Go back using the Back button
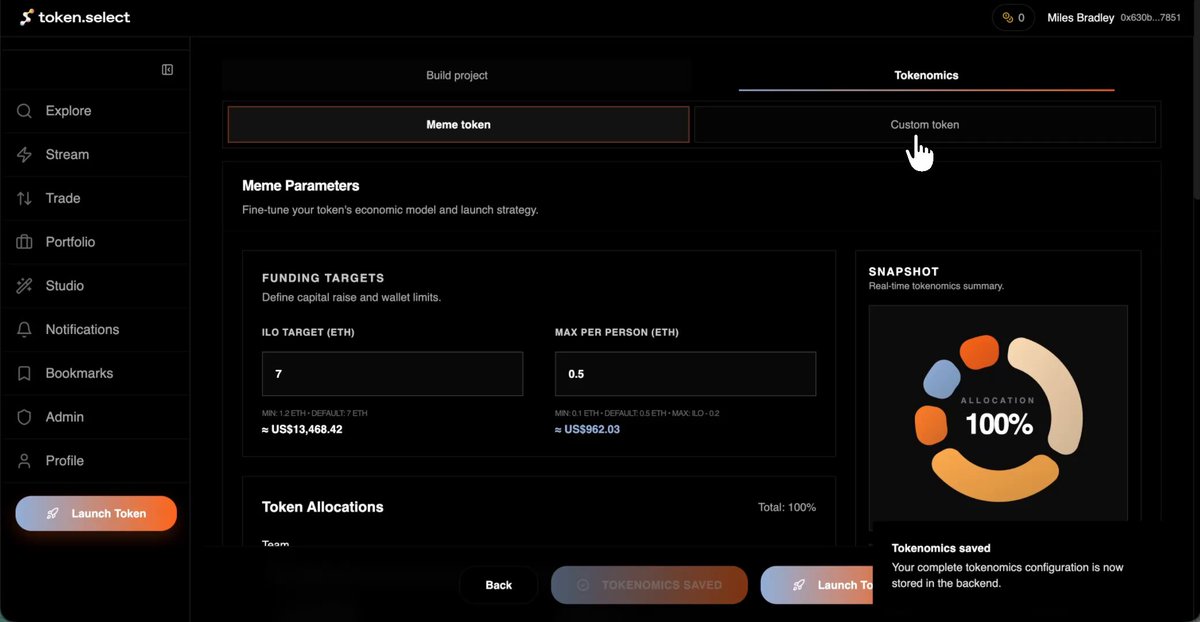1200x622 pixels. 499,585
